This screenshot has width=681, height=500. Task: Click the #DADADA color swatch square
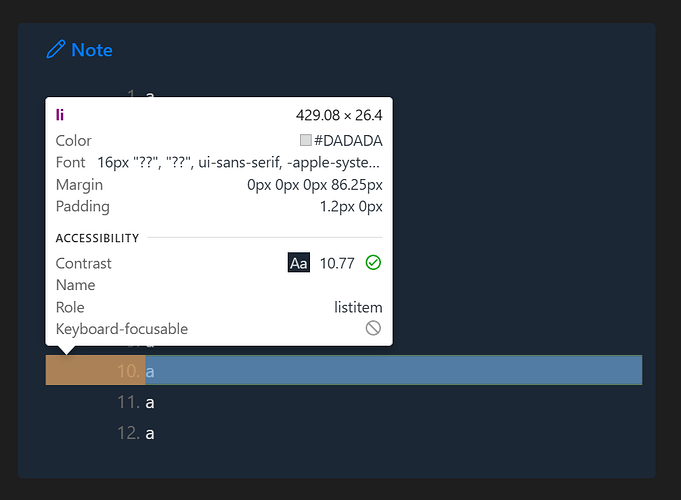coord(306,141)
